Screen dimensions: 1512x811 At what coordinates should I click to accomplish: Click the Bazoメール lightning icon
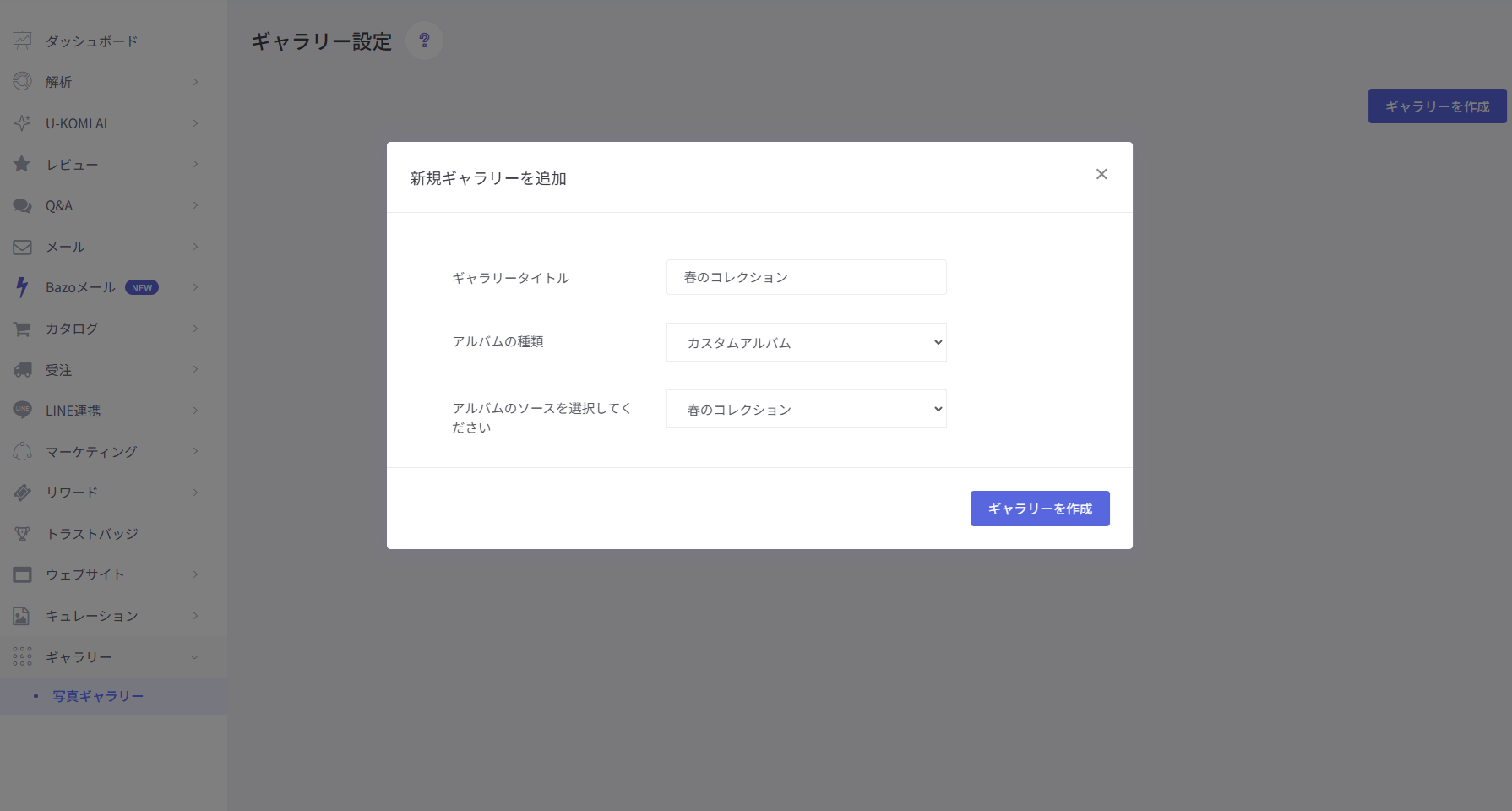(x=23, y=287)
